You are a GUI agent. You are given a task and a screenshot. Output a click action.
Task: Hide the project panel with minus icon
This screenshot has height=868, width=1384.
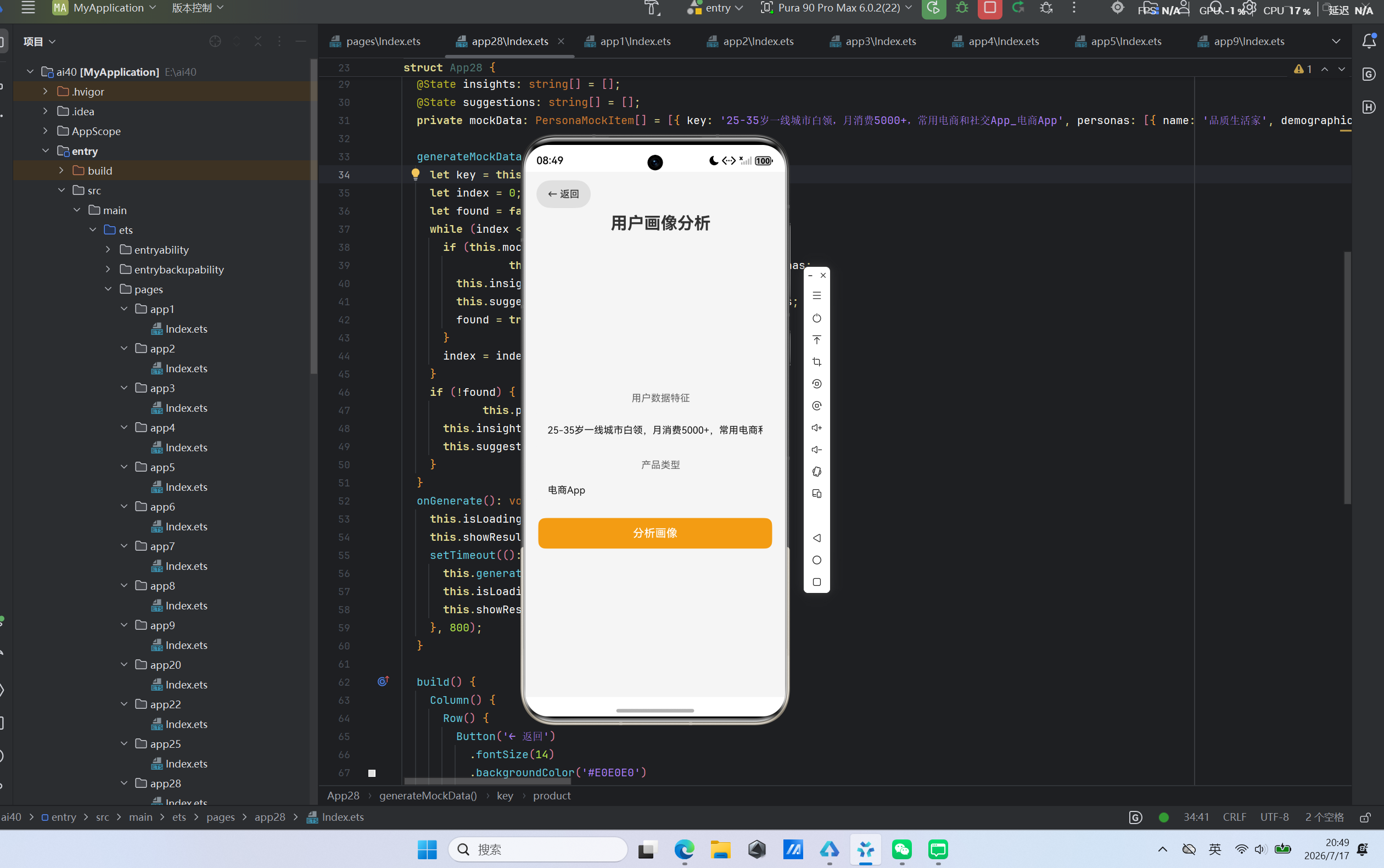coord(300,41)
